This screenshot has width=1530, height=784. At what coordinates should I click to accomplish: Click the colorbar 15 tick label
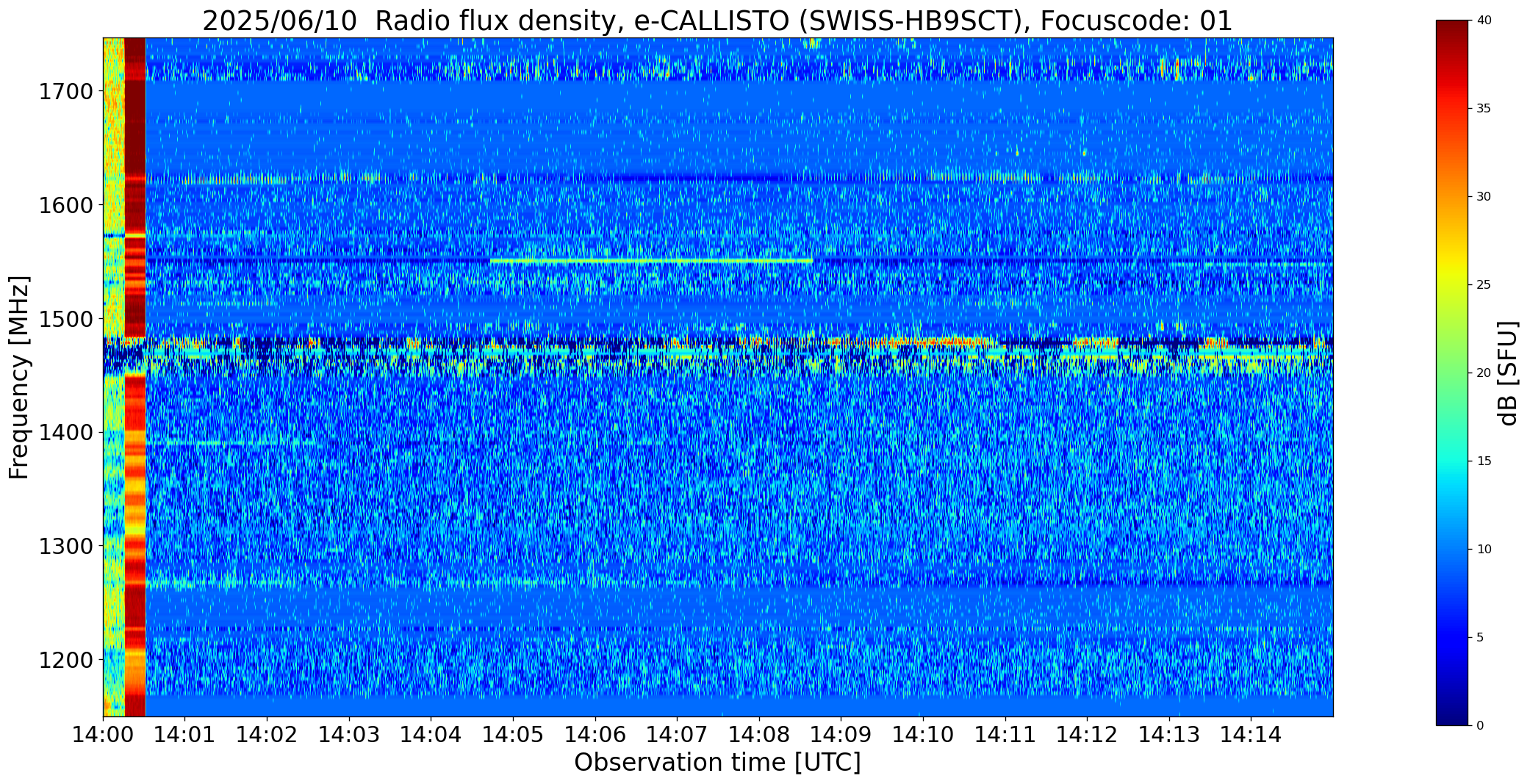[x=1484, y=461]
